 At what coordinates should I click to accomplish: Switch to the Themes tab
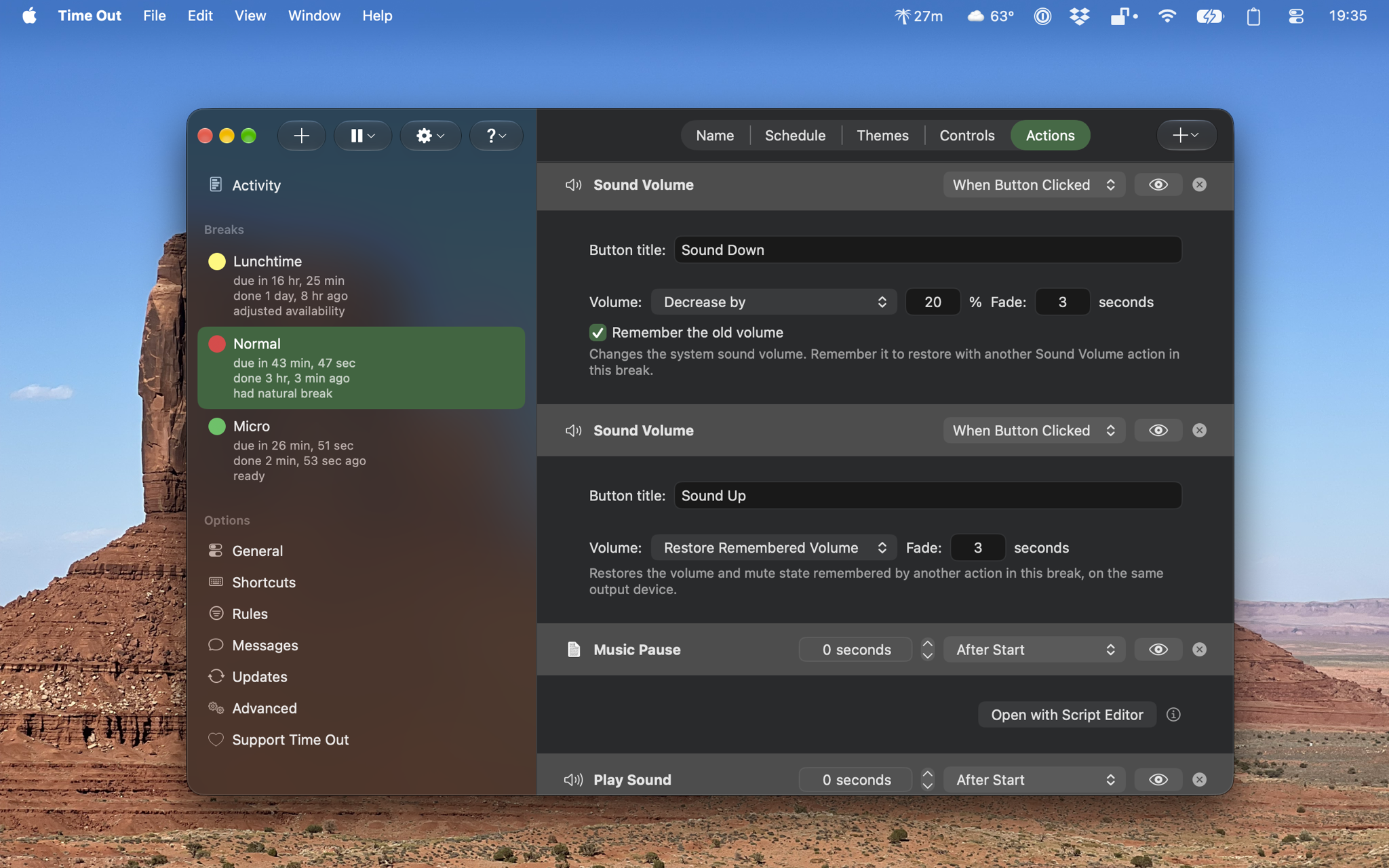pos(882,136)
